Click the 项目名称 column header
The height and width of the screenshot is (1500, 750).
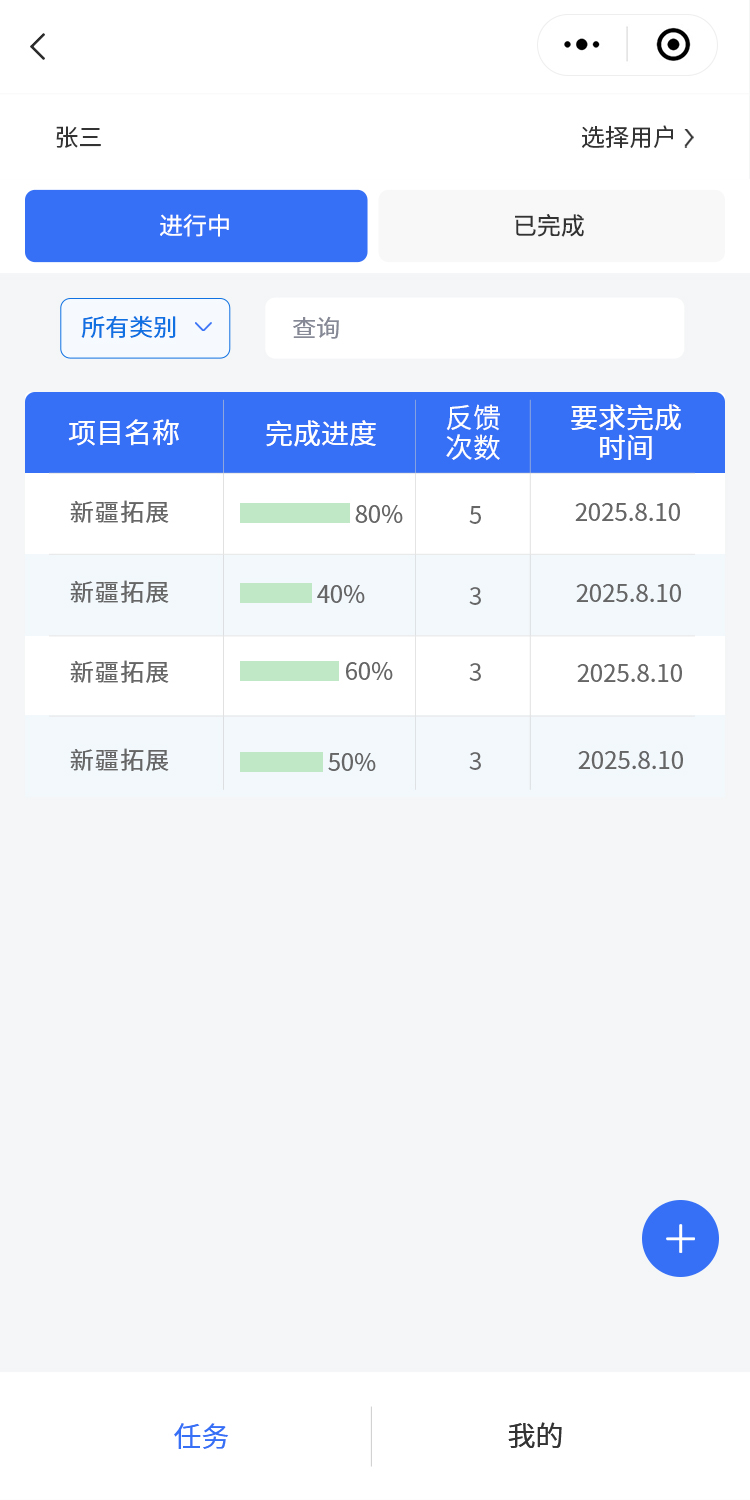point(124,433)
